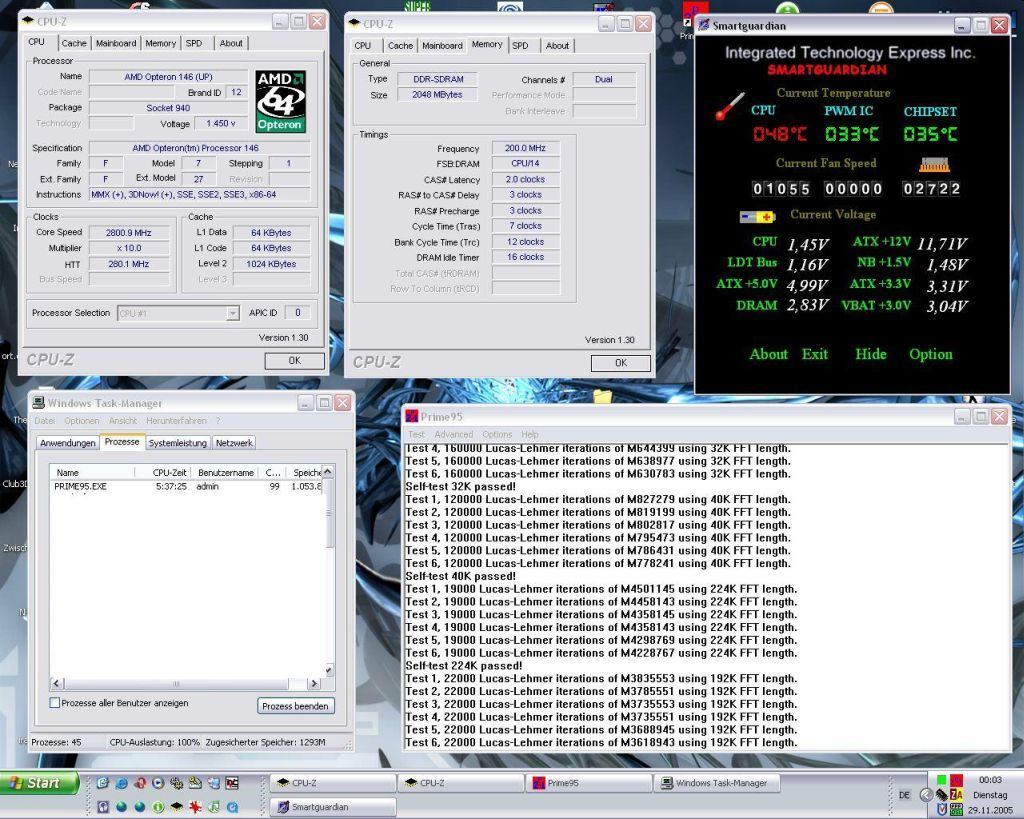Click the Show Desktop quick launch icon
This screenshot has height=819, width=1024.
(103, 782)
